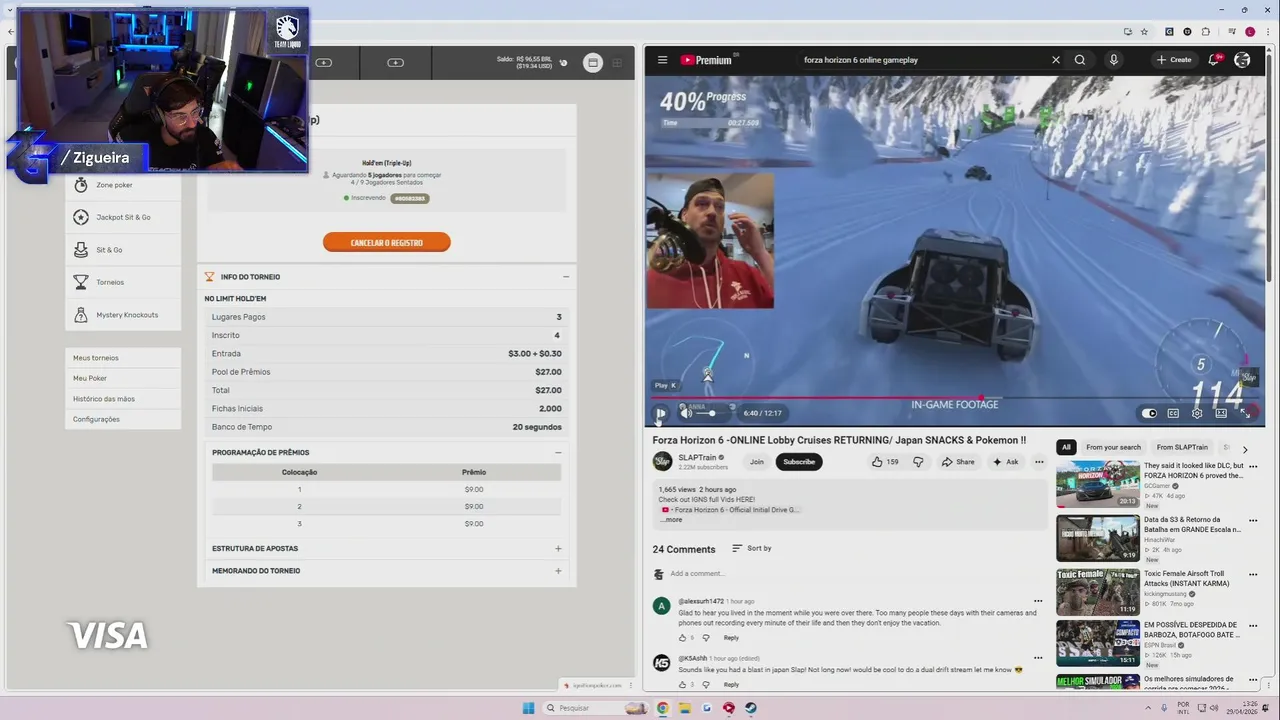Open the YouTube Create button
The image size is (1280, 720).
click(1174, 60)
